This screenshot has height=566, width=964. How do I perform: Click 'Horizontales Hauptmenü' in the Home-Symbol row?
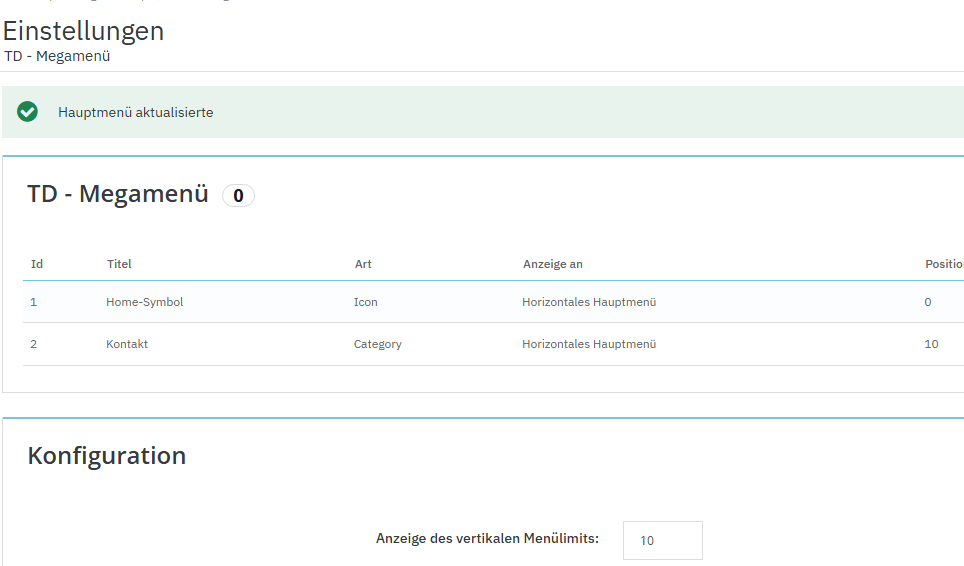point(589,302)
